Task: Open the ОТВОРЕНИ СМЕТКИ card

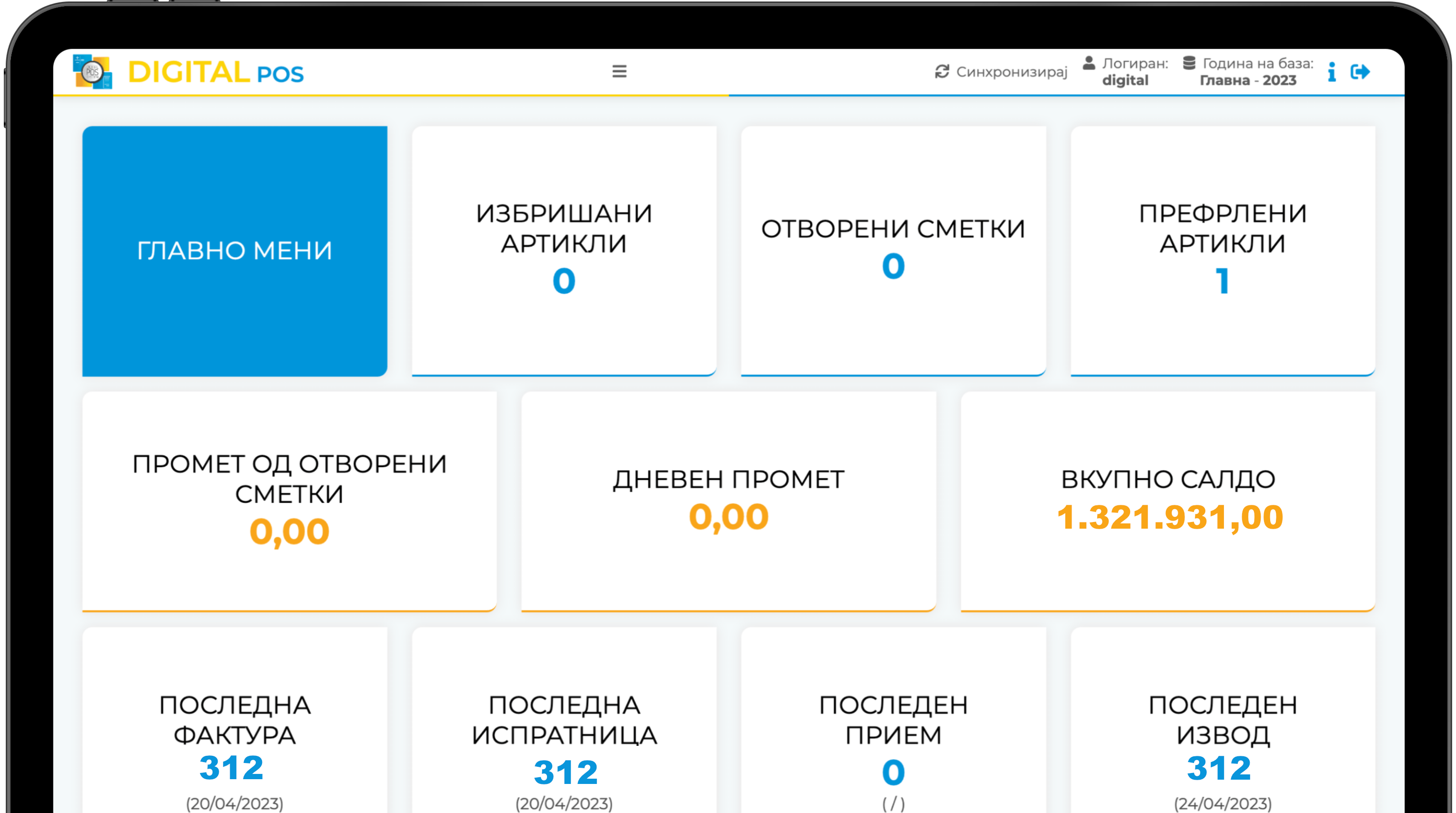Action: click(x=893, y=251)
